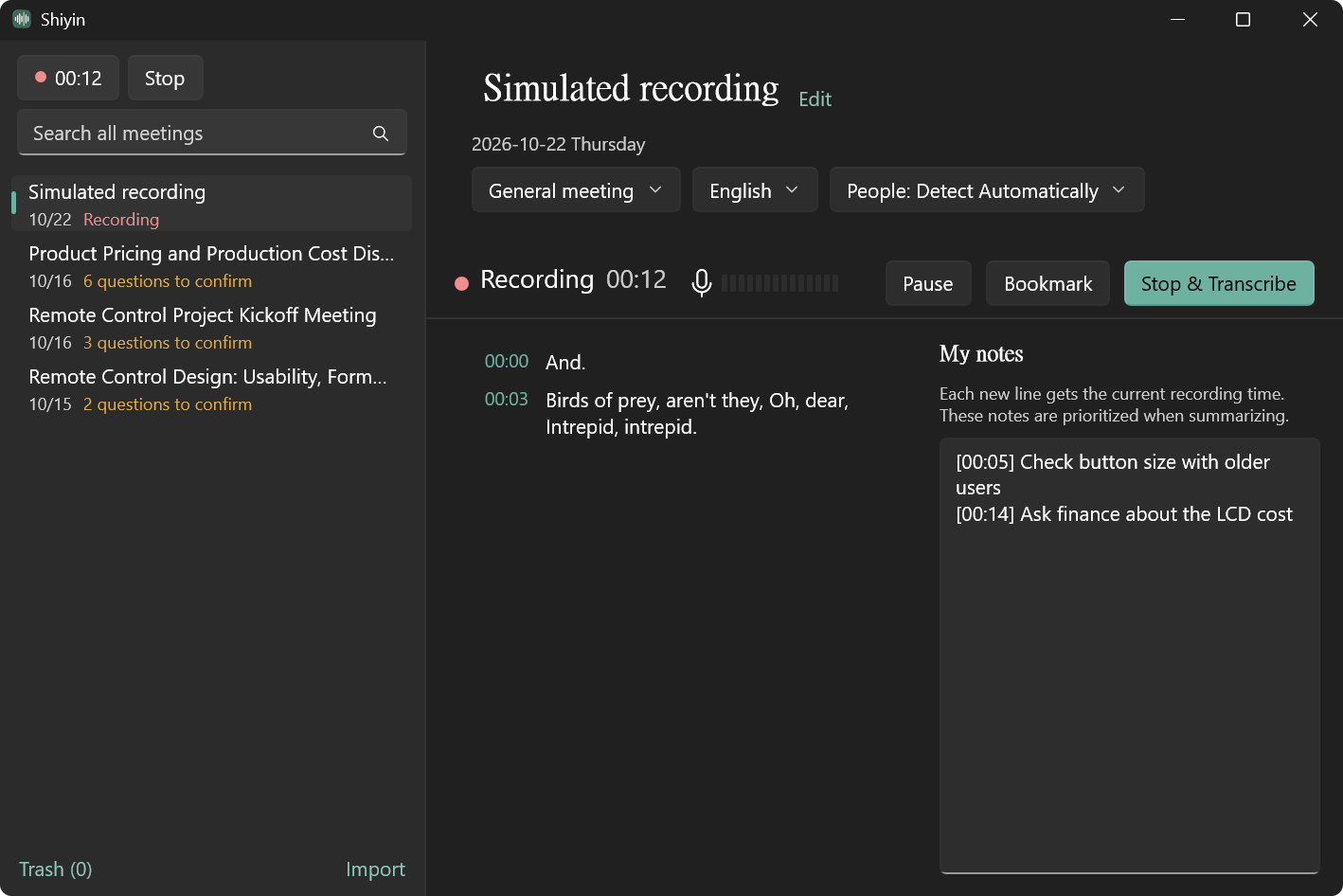
Task: Jump to transcript timestamp 00:03
Action: (507, 400)
